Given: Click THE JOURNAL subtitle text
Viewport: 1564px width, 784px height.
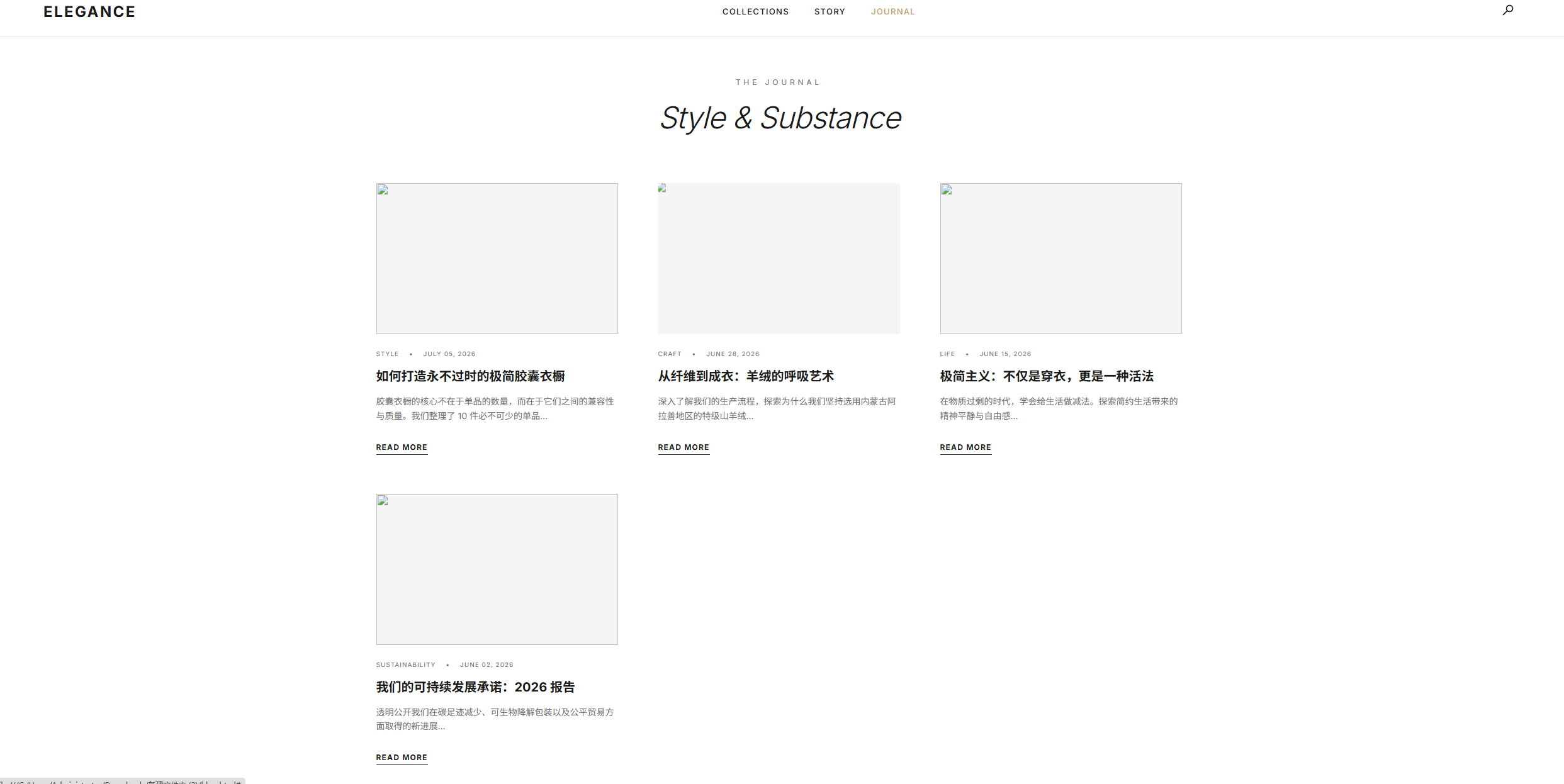Looking at the screenshot, I should pos(779,82).
